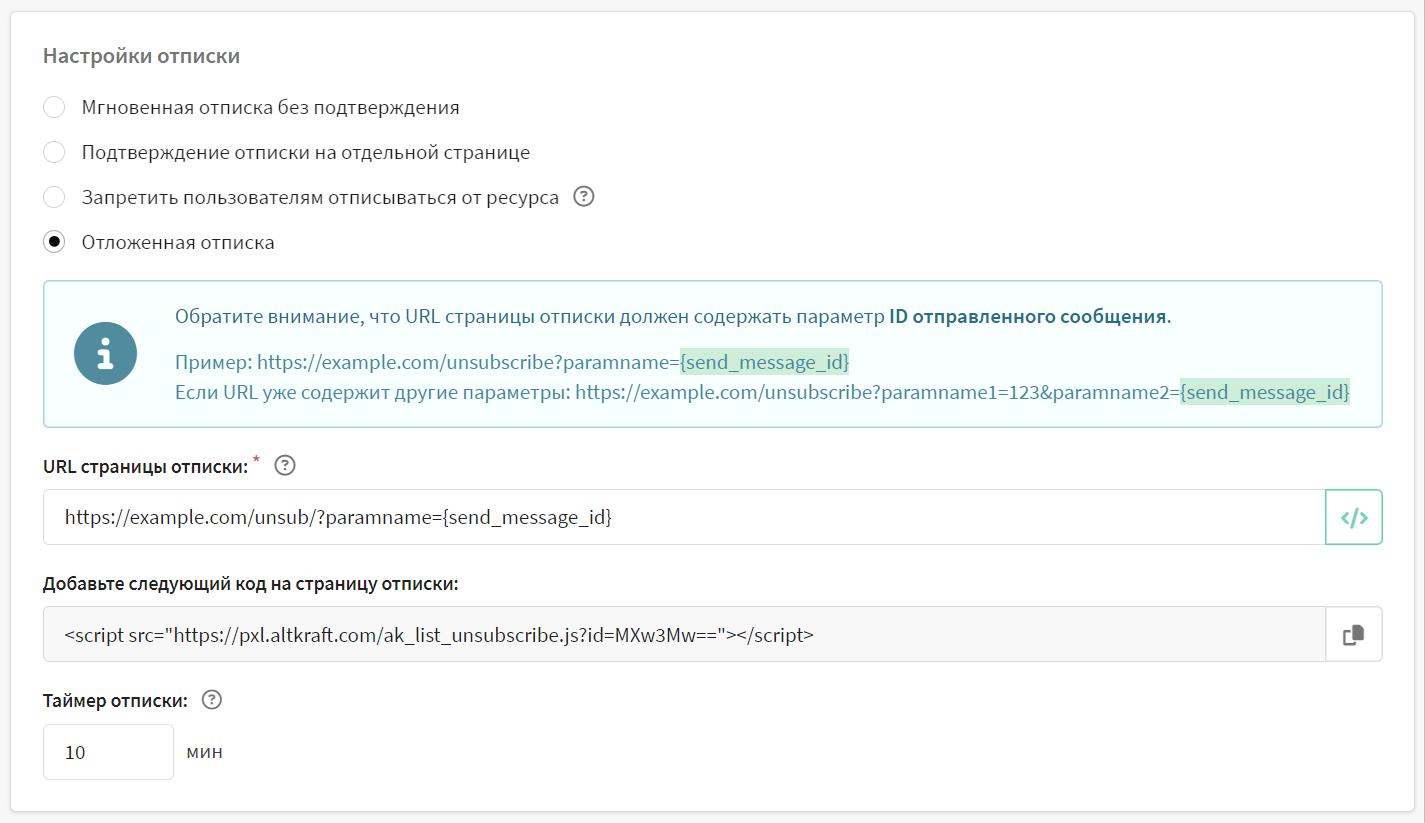Click highlighted {send_message_id} in the "Пример" line

click(764, 361)
